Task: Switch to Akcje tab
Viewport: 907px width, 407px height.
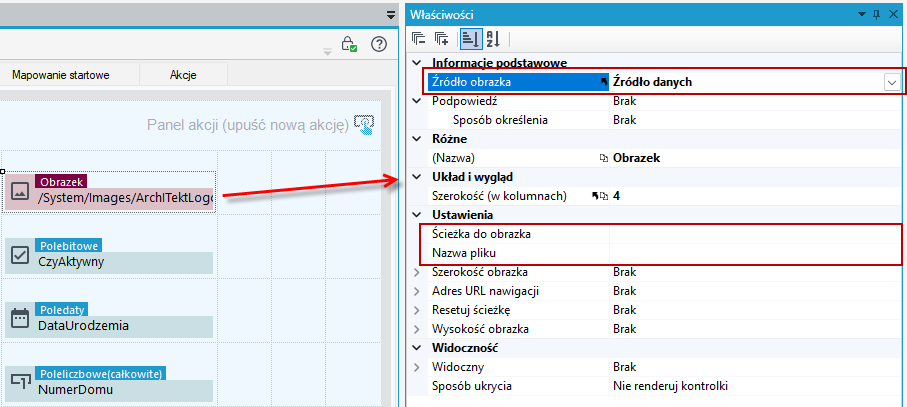Action: click(x=183, y=75)
